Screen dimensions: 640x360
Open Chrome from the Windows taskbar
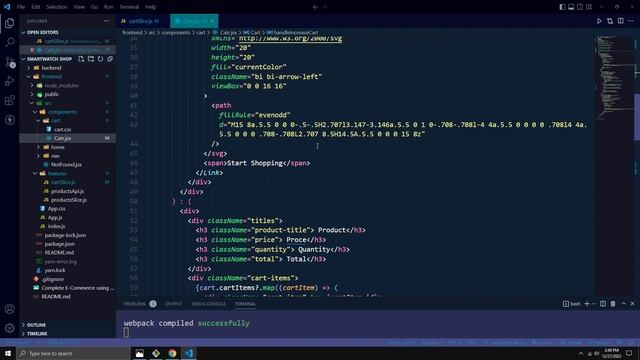click(x=172, y=353)
